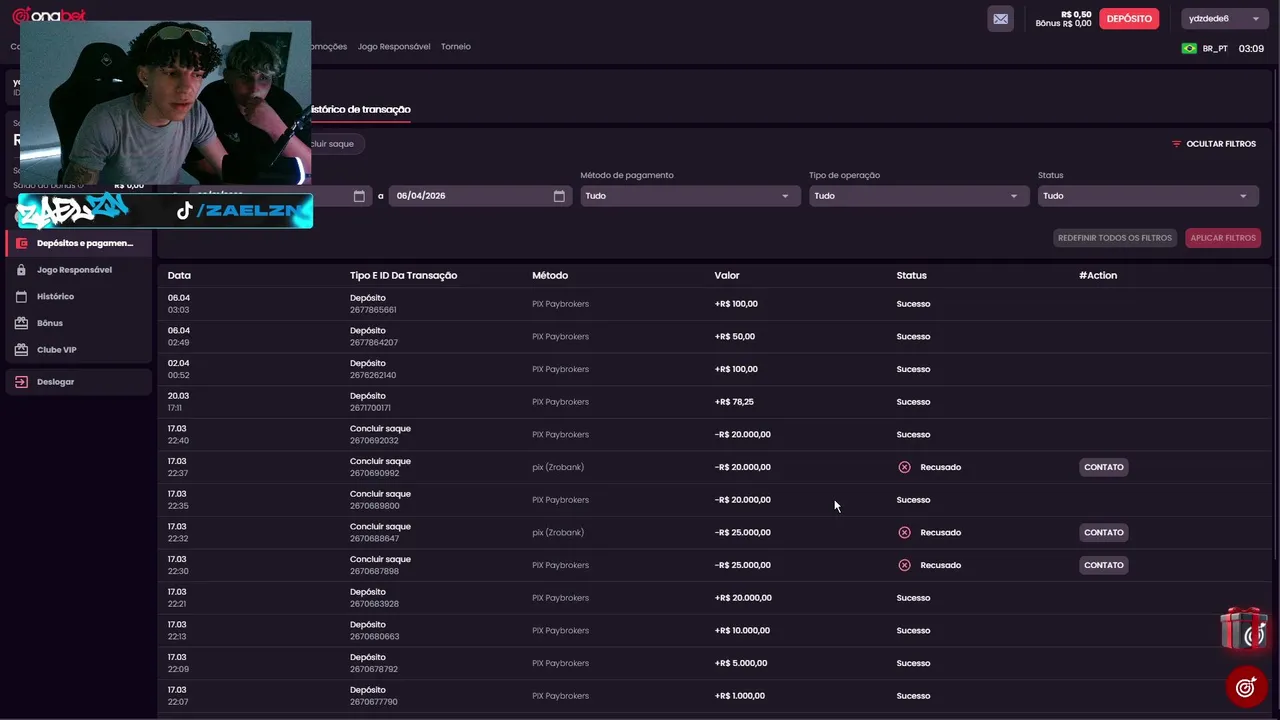
Task: Click transaction ID 2677865661
Action: [x=373, y=310]
